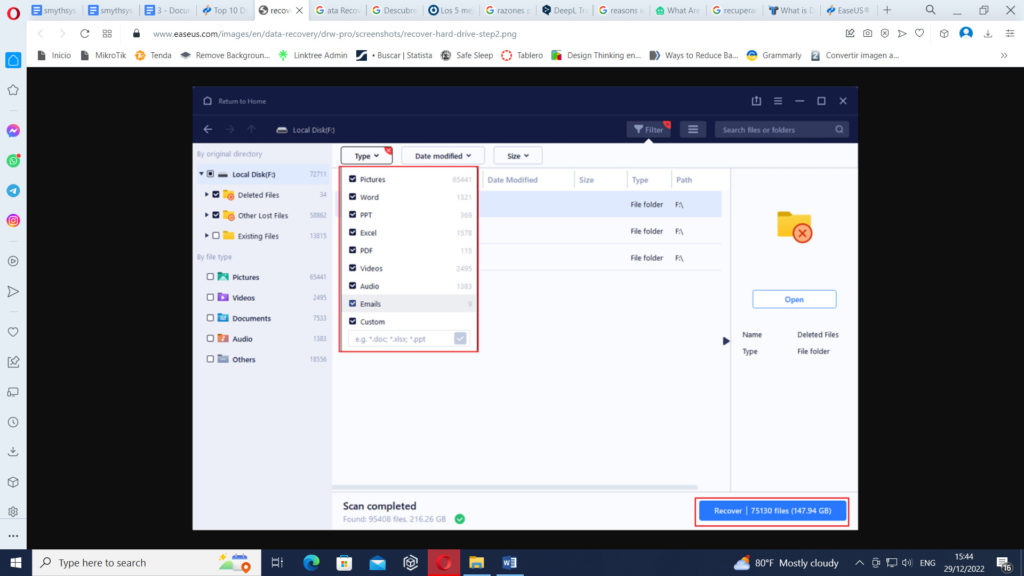This screenshot has height=576, width=1024.
Task: Show more bookmarks chevron
Action: point(1004,56)
